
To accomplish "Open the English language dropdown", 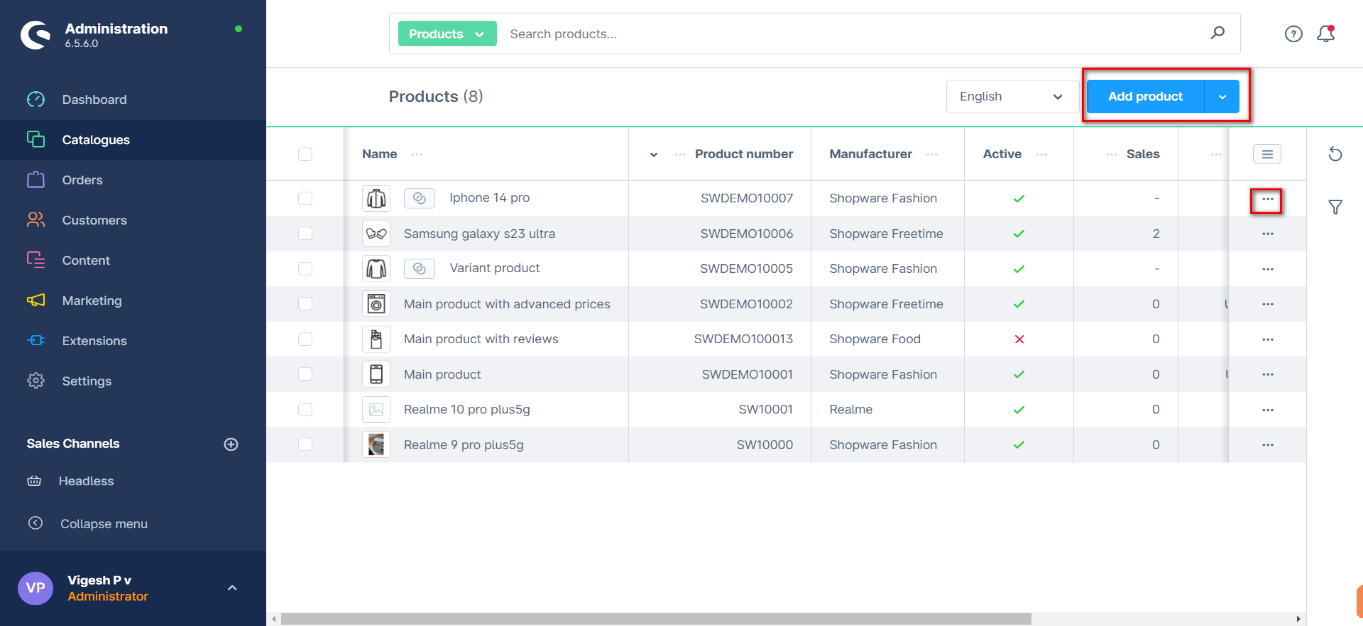I will tap(1010, 97).
